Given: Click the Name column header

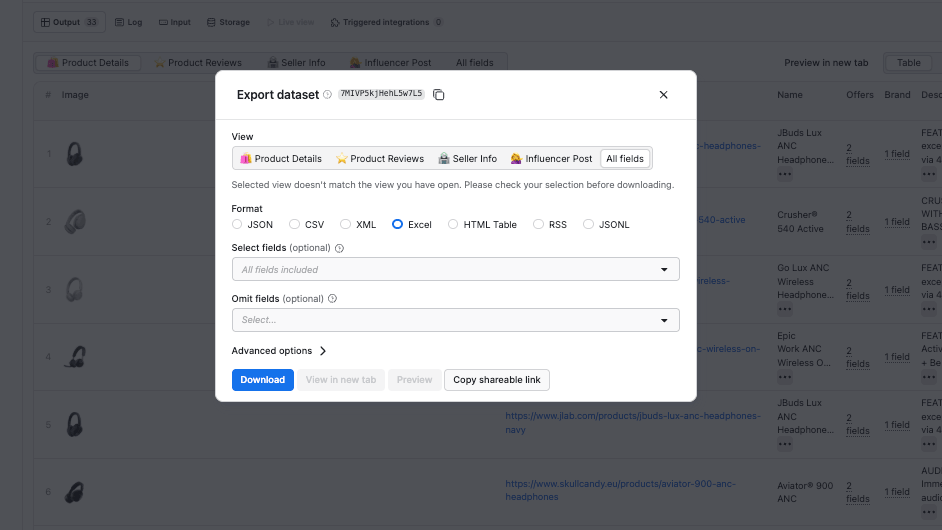Looking at the screenshot, I should click(789, 95).
